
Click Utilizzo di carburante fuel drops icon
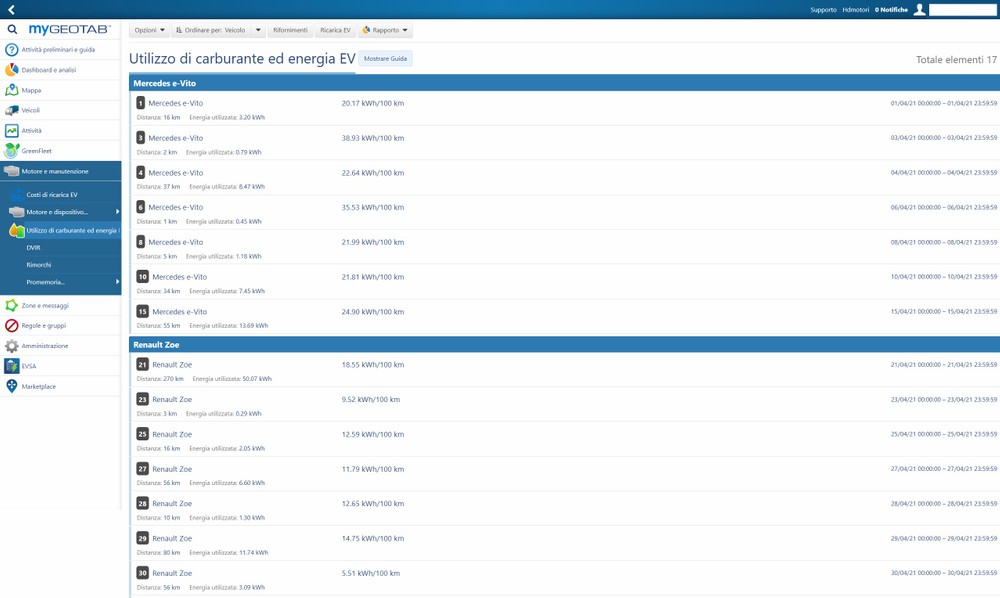[17, 230]
